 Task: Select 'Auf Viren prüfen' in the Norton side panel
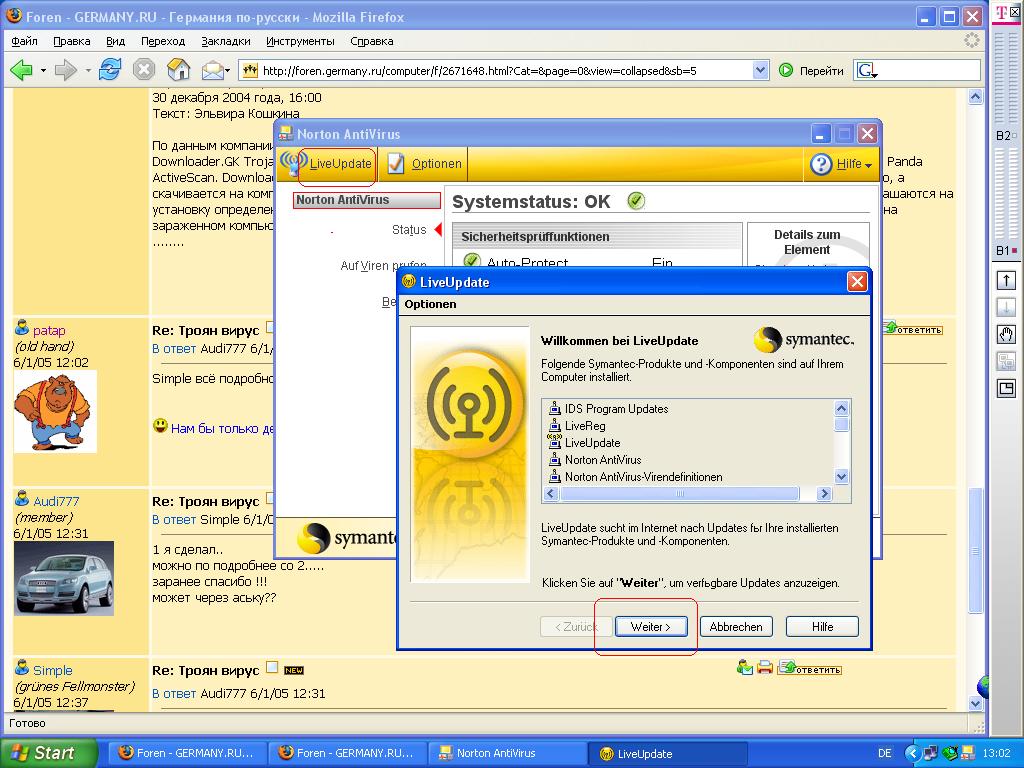383,265
